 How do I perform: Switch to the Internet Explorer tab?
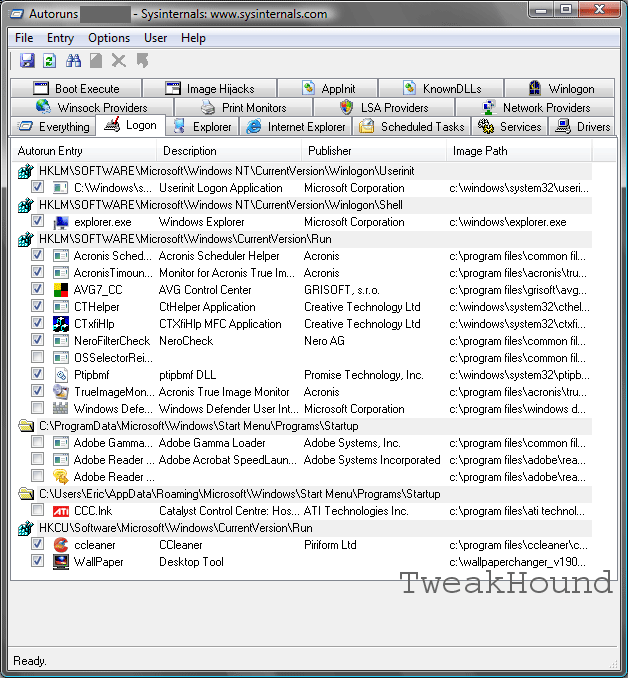296,127
